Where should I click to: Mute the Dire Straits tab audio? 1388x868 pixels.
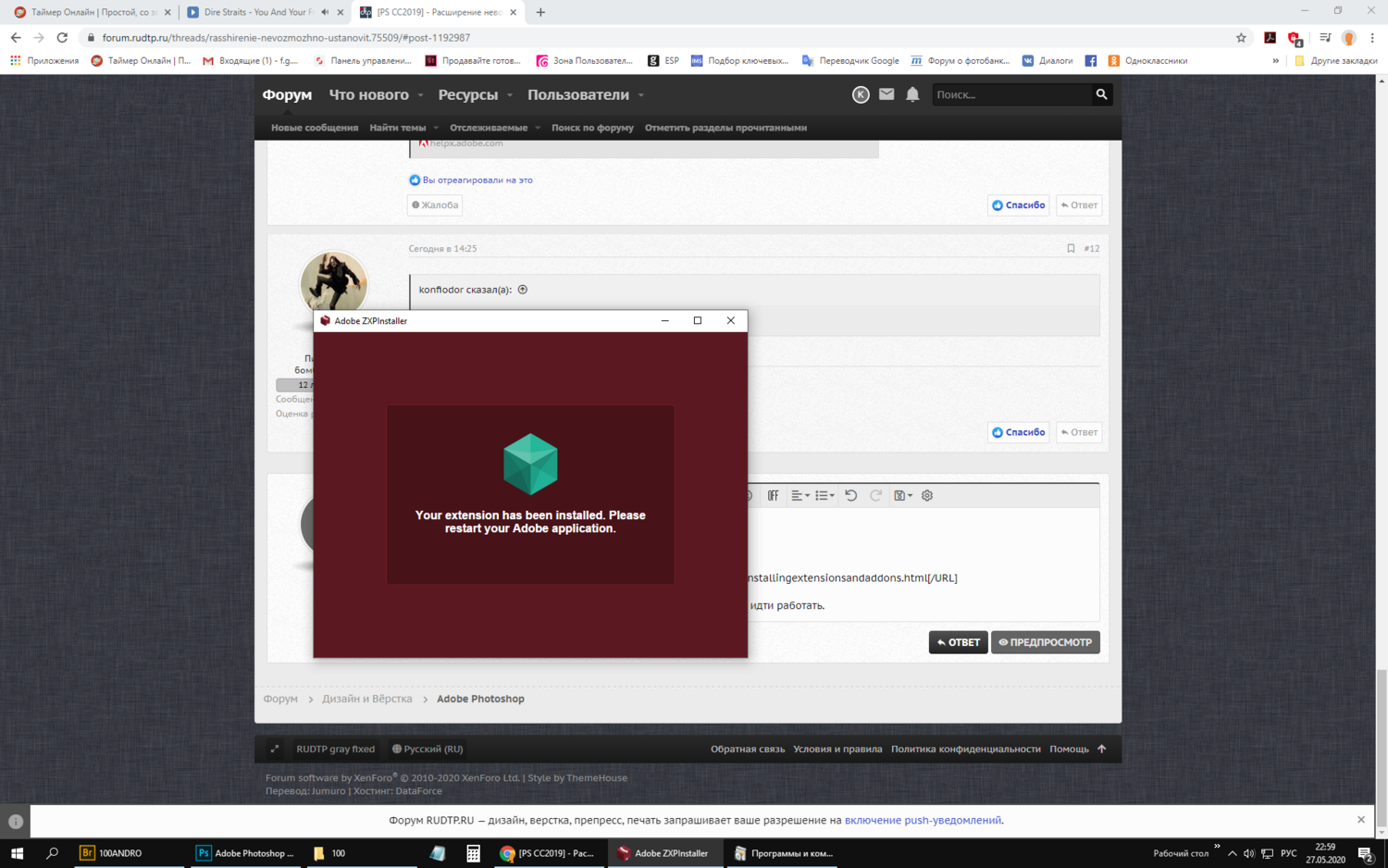tap(325, 12)
